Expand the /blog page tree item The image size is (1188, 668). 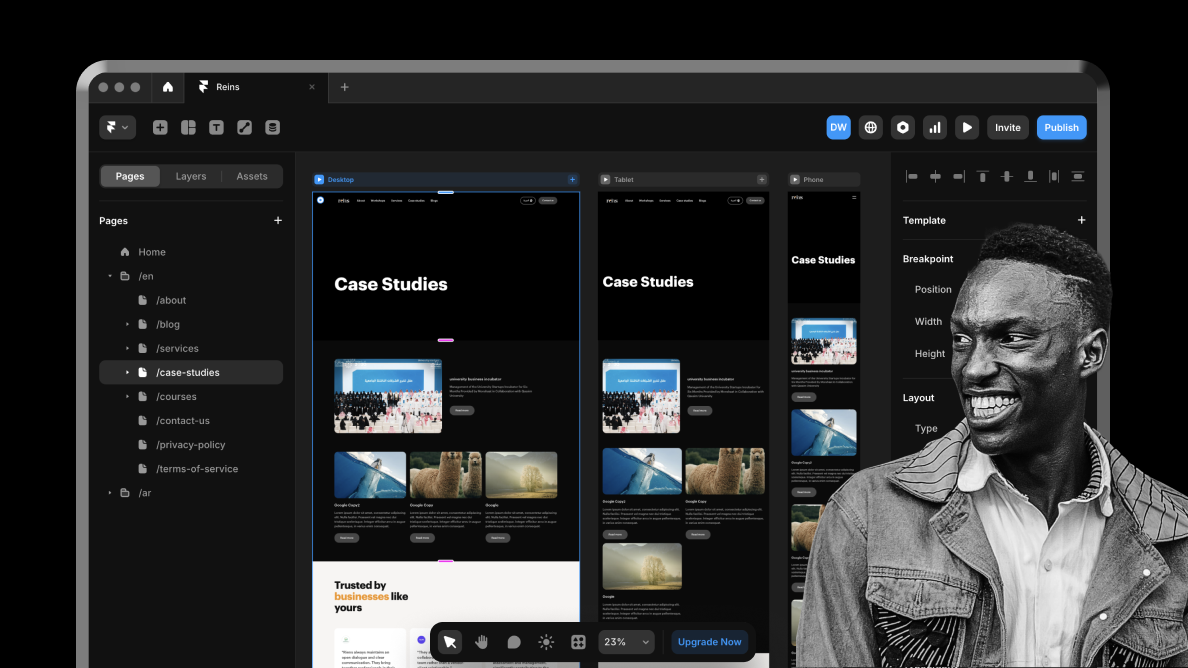[x=127, y=325]
